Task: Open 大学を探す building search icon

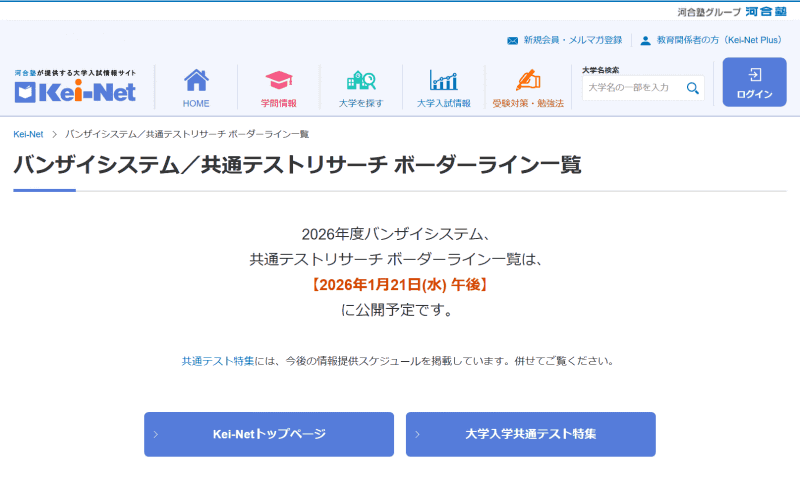Action: click(x=361, y=80)
